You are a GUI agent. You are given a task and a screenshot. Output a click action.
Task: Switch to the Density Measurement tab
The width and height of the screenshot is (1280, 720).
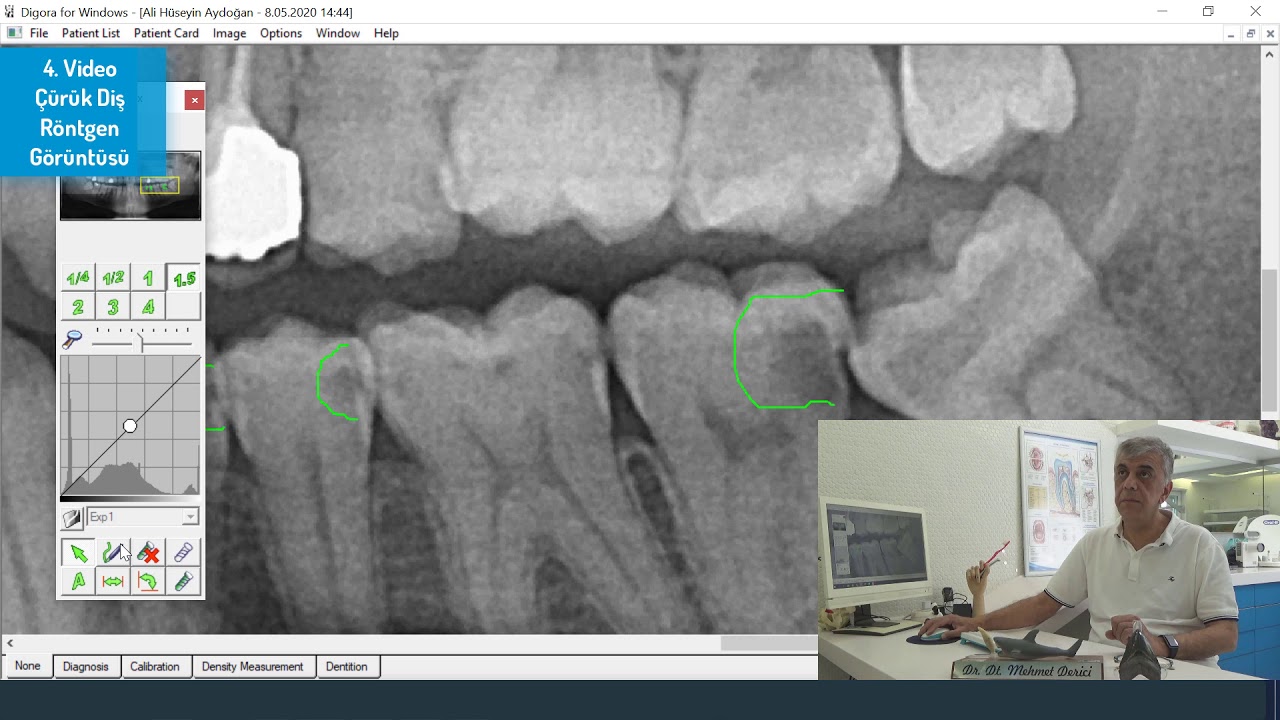[252, 667]
